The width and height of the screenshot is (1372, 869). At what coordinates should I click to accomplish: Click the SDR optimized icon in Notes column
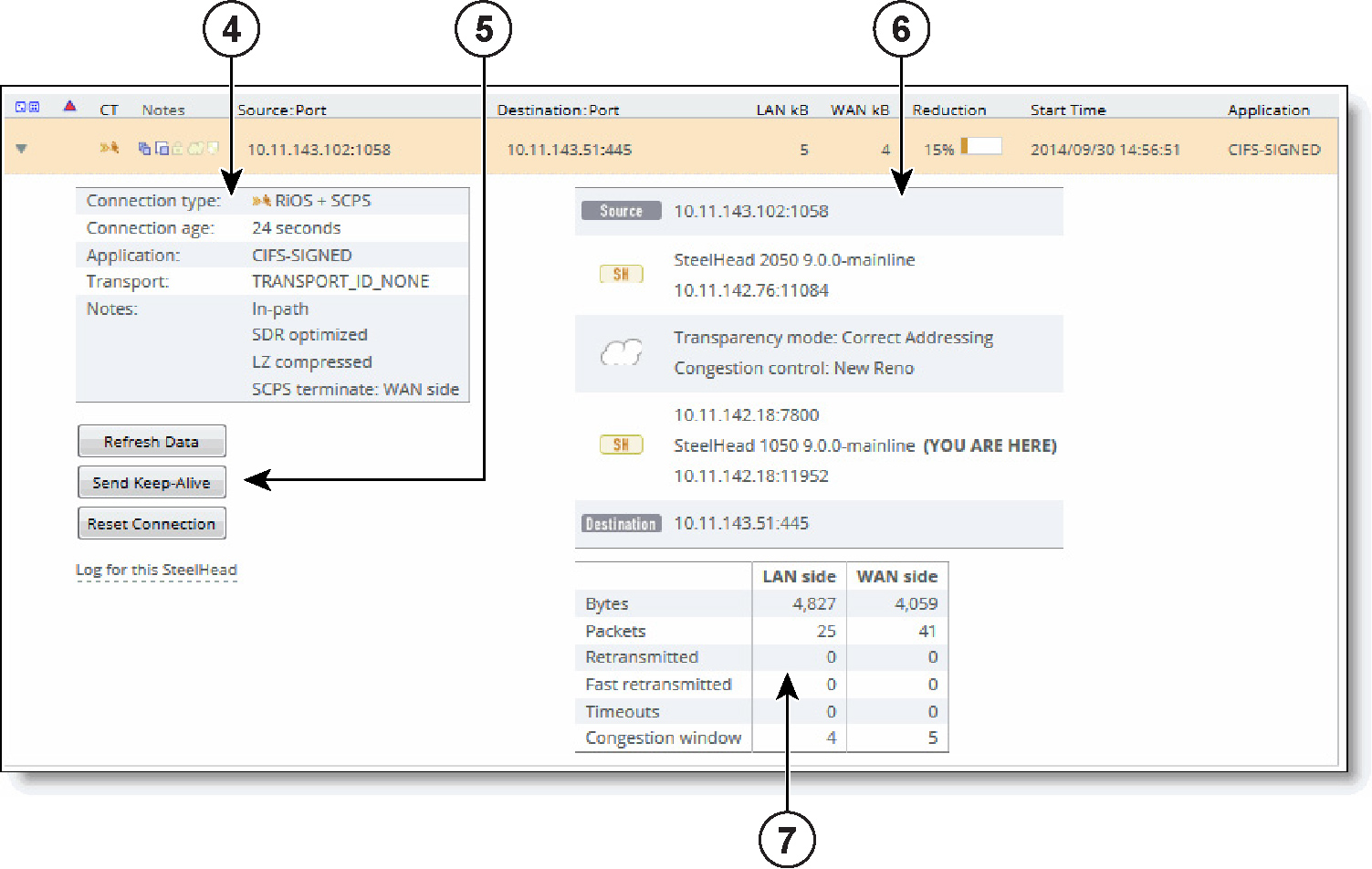[x=144, y=149]
